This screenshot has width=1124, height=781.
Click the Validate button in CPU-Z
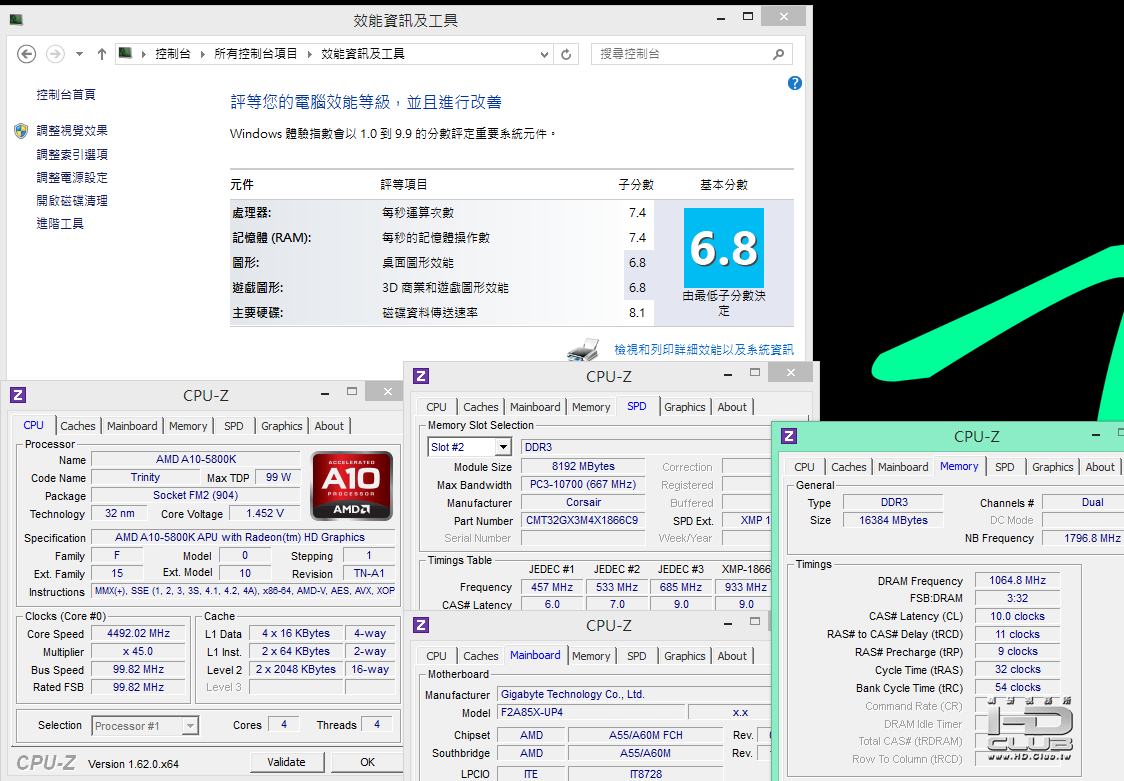pyautogui.click(x=286, y=762)
